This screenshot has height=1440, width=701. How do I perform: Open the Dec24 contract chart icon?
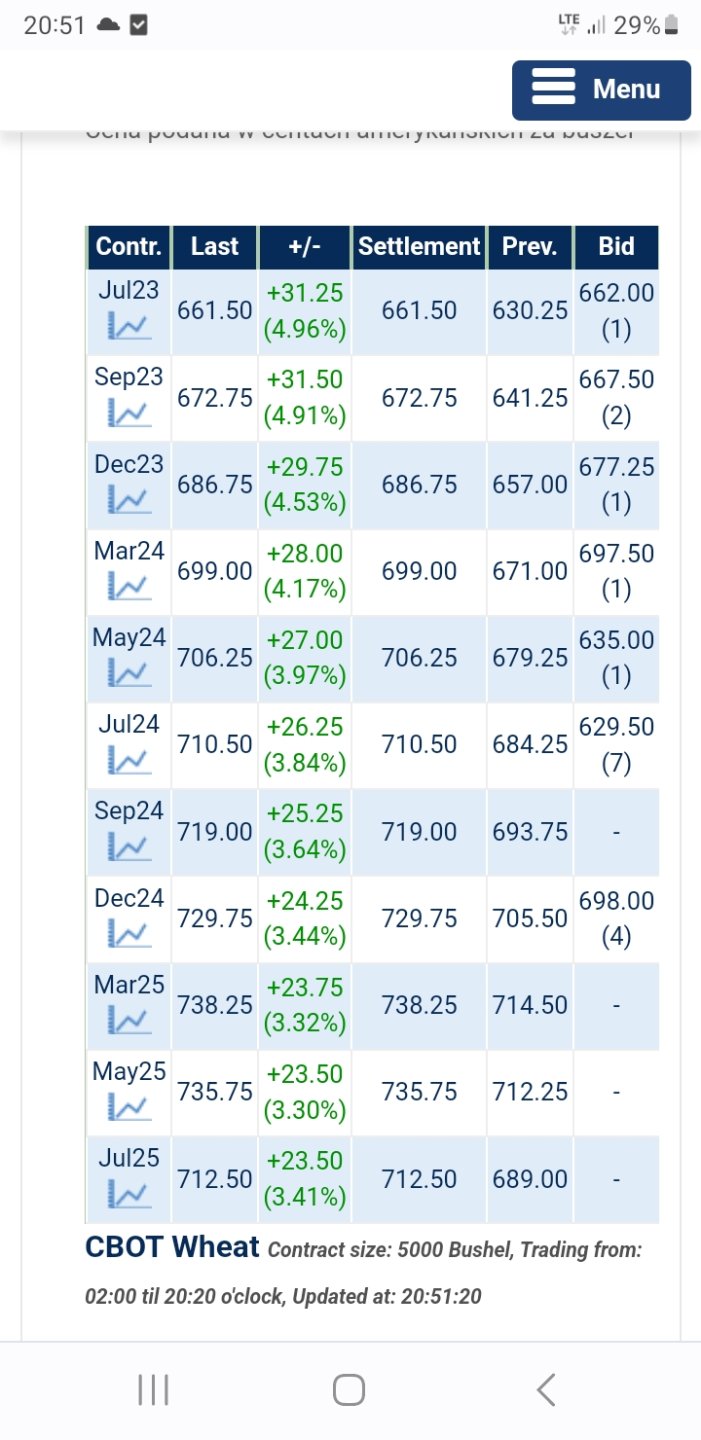tap(129, 934)
